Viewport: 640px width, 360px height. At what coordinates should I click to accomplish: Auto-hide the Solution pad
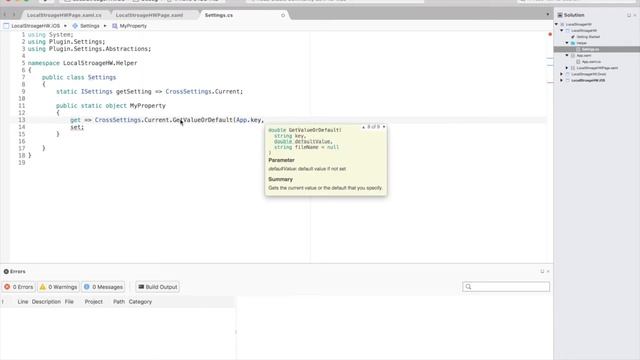click(629, 15)
